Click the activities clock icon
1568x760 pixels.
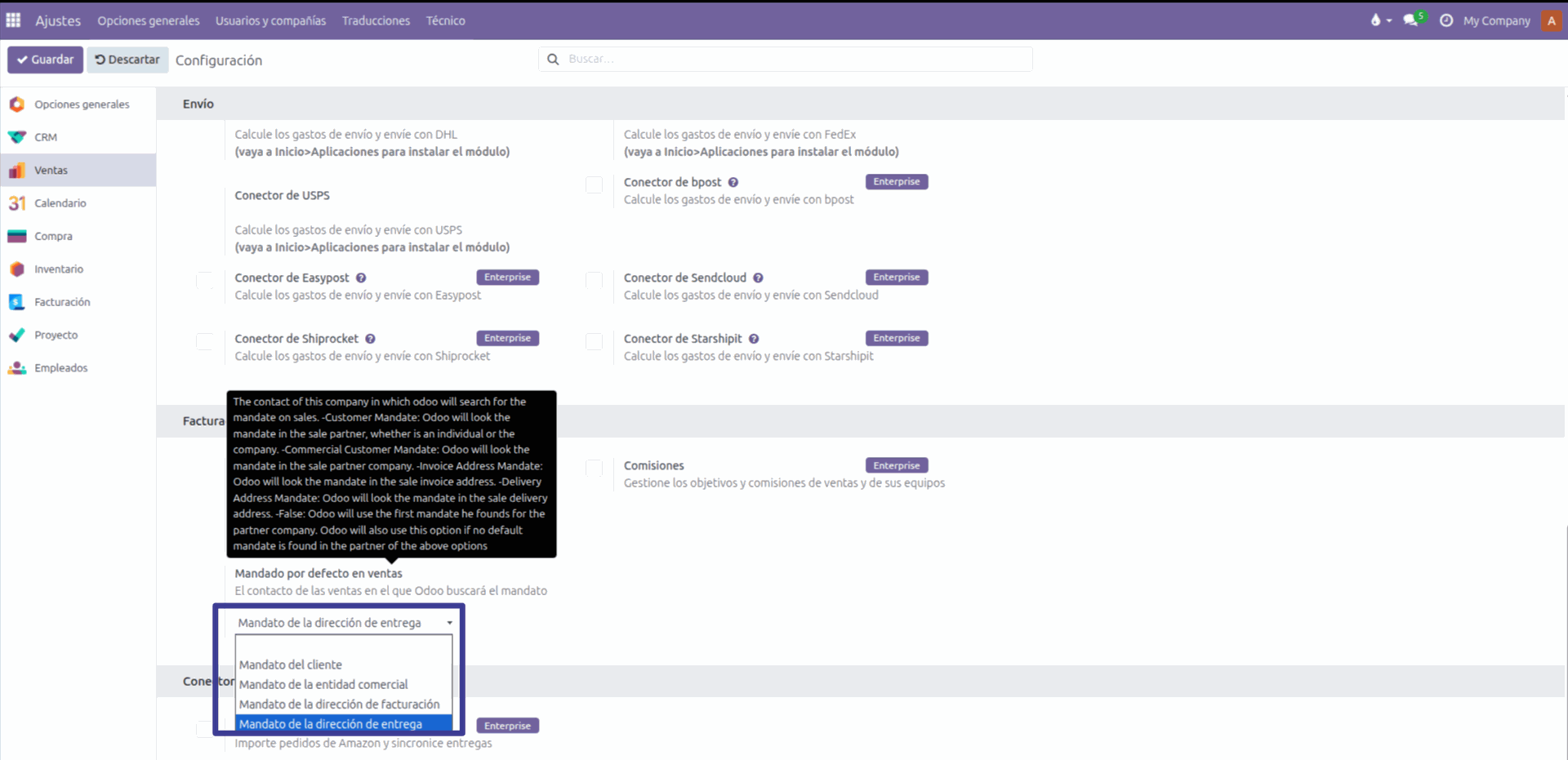[x=1446, y=20]
